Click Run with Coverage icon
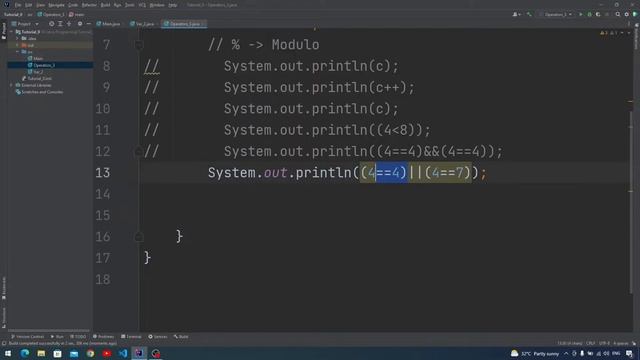Screen dimensions: 640x360 [x=598, y=14]
